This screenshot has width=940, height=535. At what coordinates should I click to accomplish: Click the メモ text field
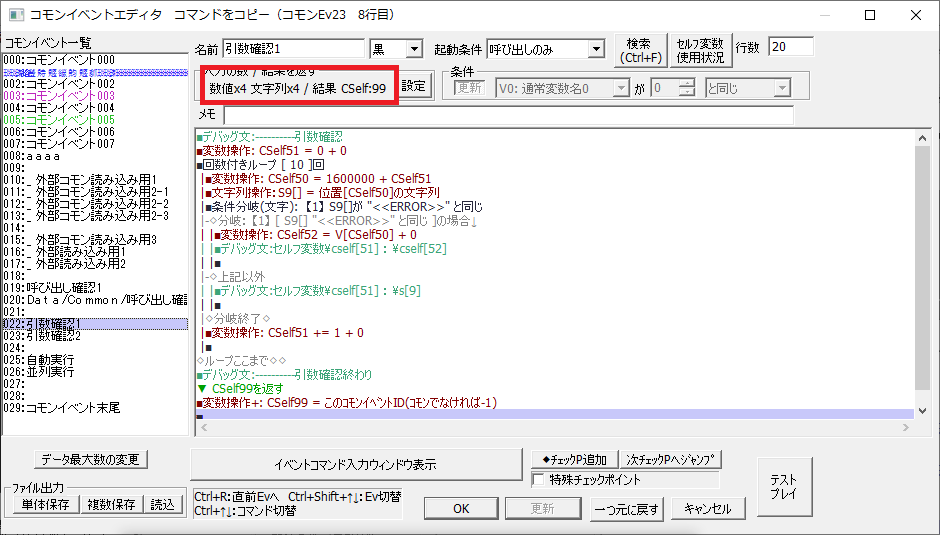[x=508, y=115]
